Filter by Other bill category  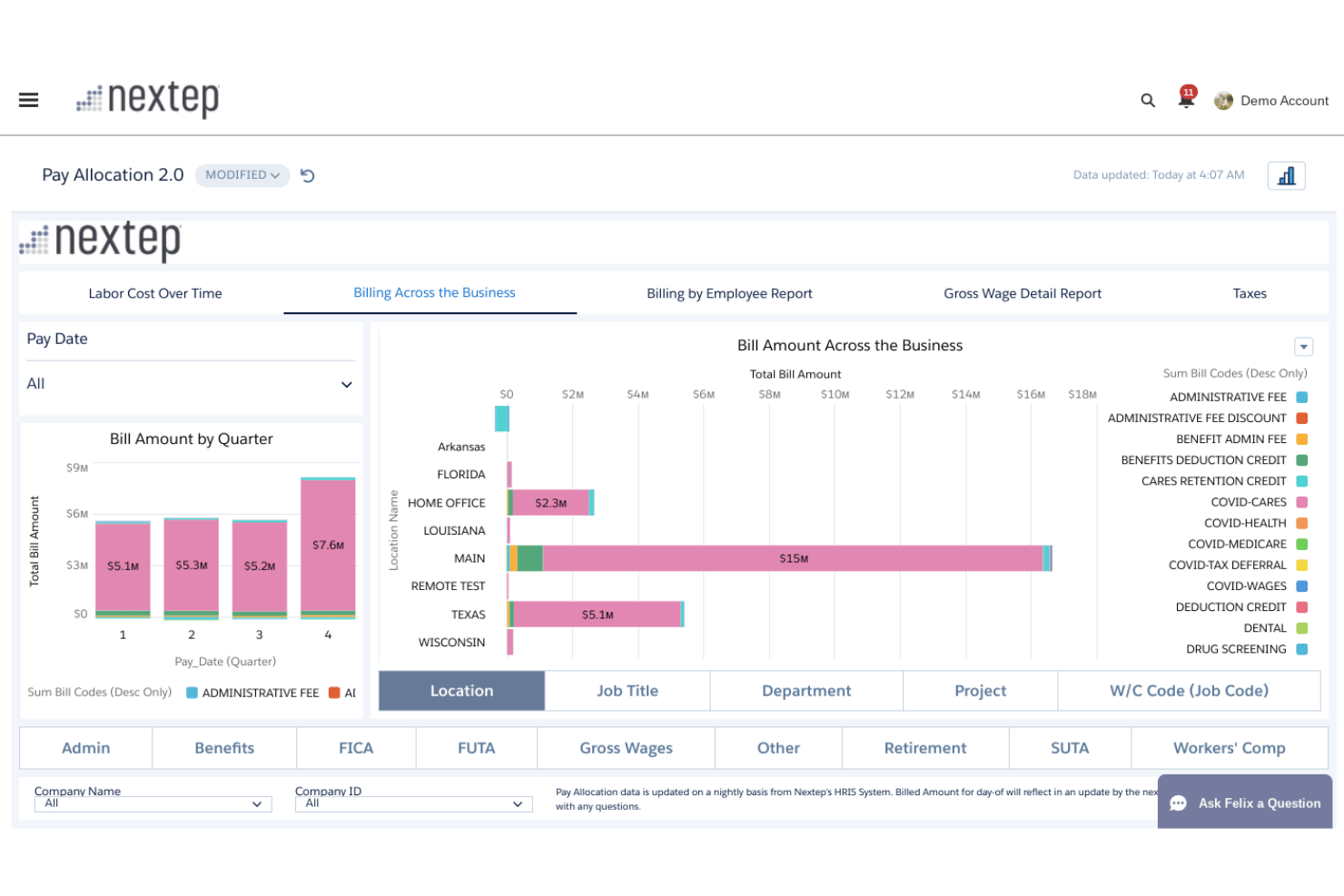coord(778,748)
